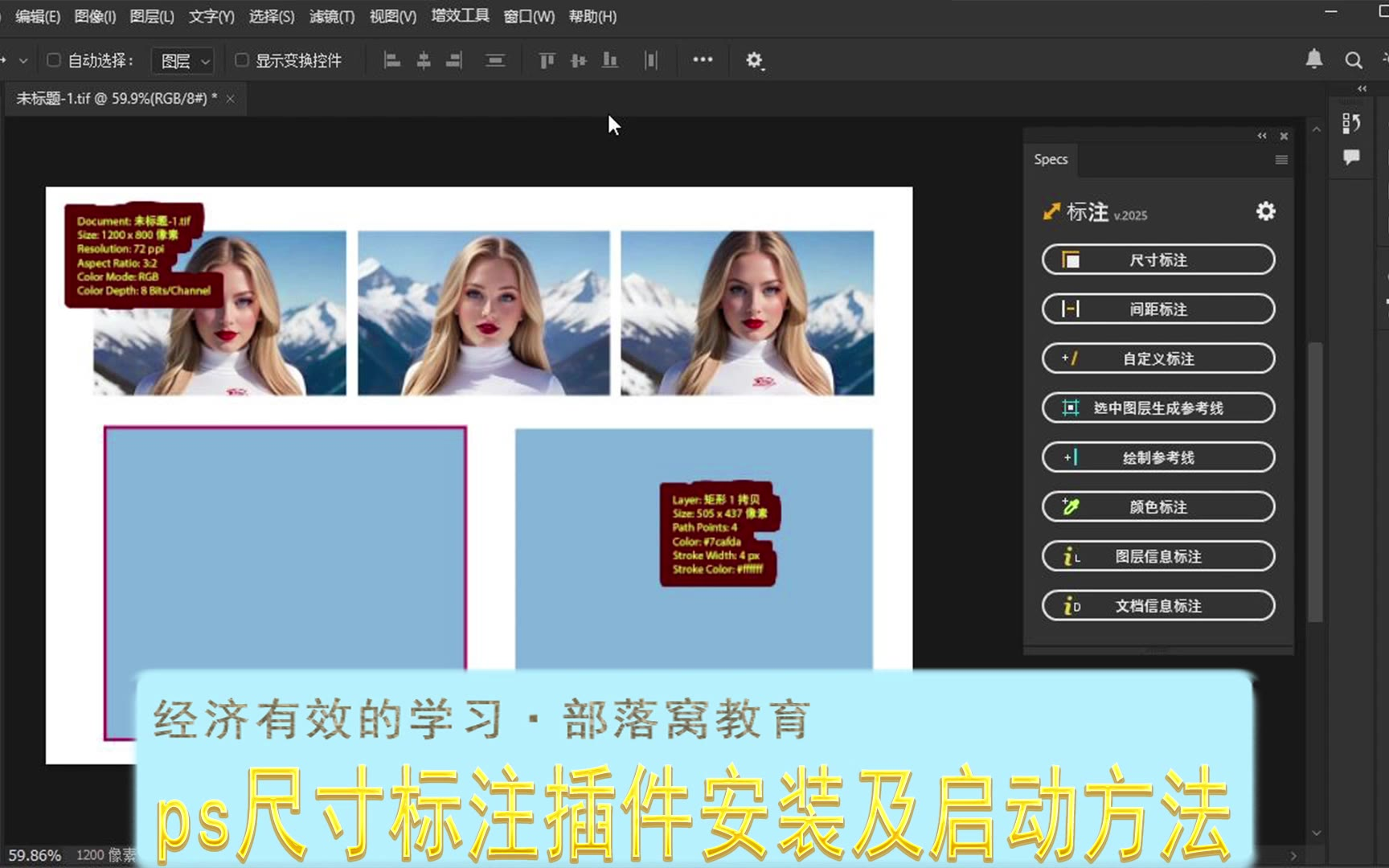Image resolution: width=1389 pixels, height=868 pixels.
Task: Open the 滤镜(T) menu
Action: click(x=332, y=16)
